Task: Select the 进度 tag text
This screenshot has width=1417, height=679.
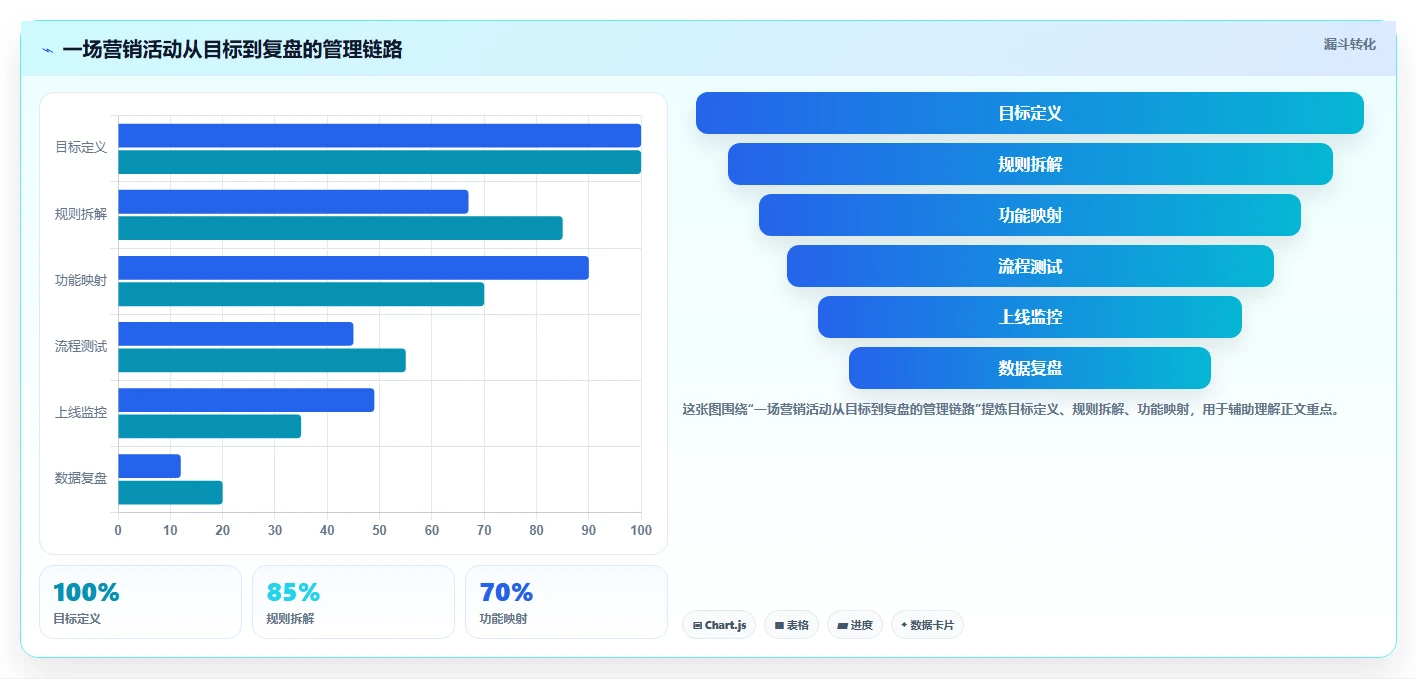Action: click(x=862, y=625)
